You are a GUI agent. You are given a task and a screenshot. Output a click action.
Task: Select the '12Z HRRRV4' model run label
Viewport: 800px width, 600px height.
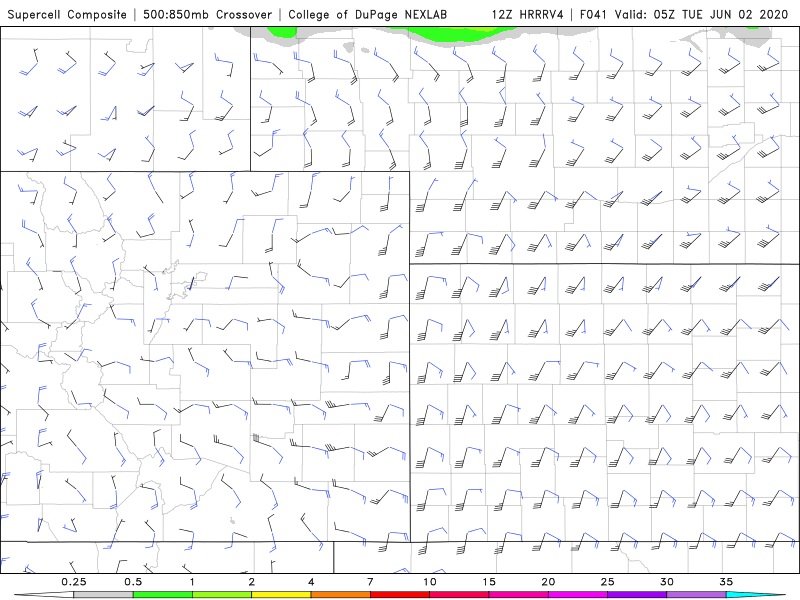(x=528, y=14)
